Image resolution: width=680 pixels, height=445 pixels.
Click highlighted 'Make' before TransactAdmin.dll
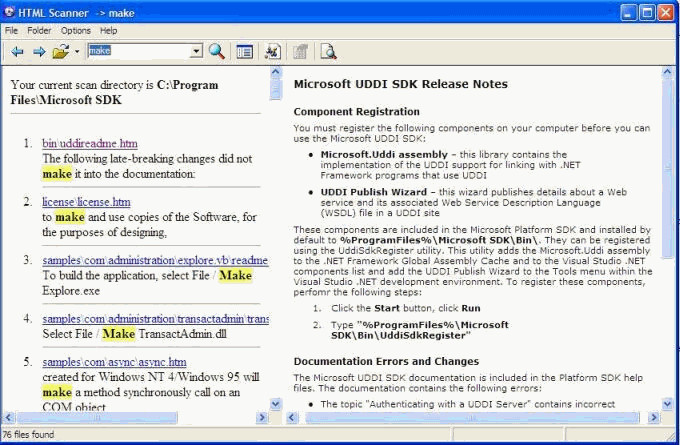(118, 334)
